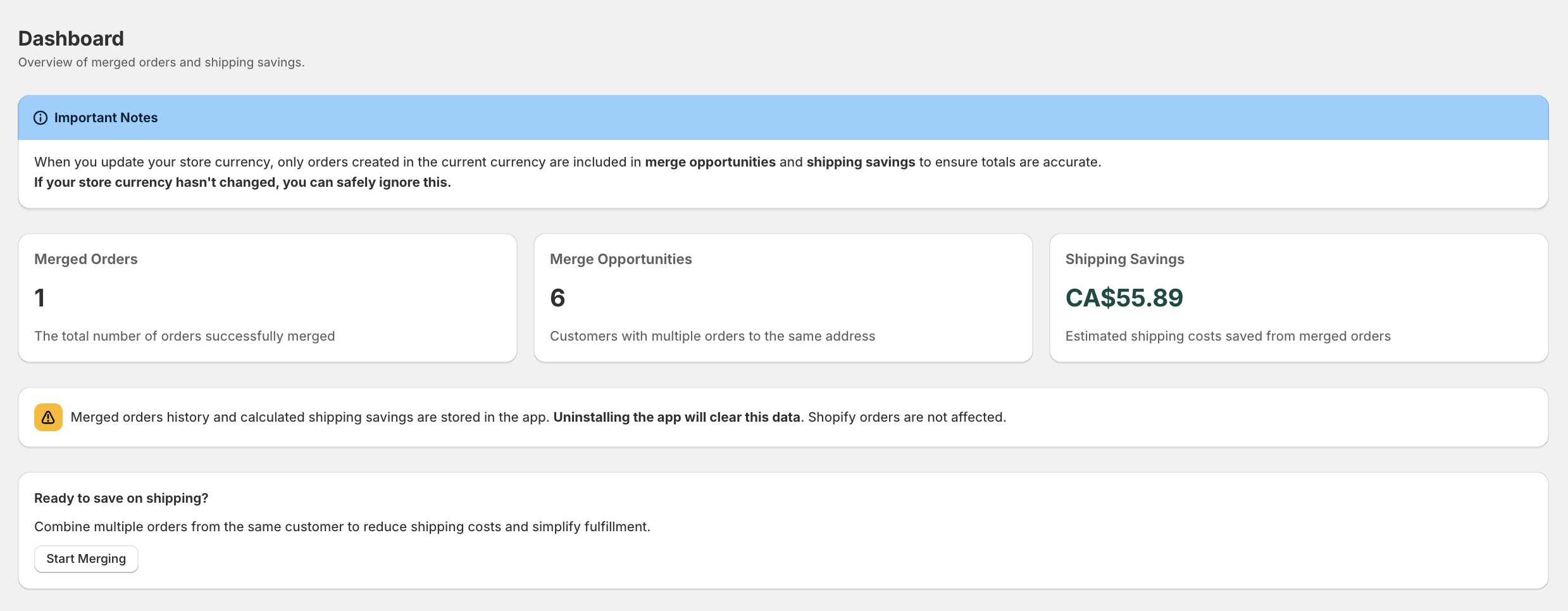Click the circled info symbol beside Important Notes
This screenshot has height=611, width=1568.
click(41, 117)
